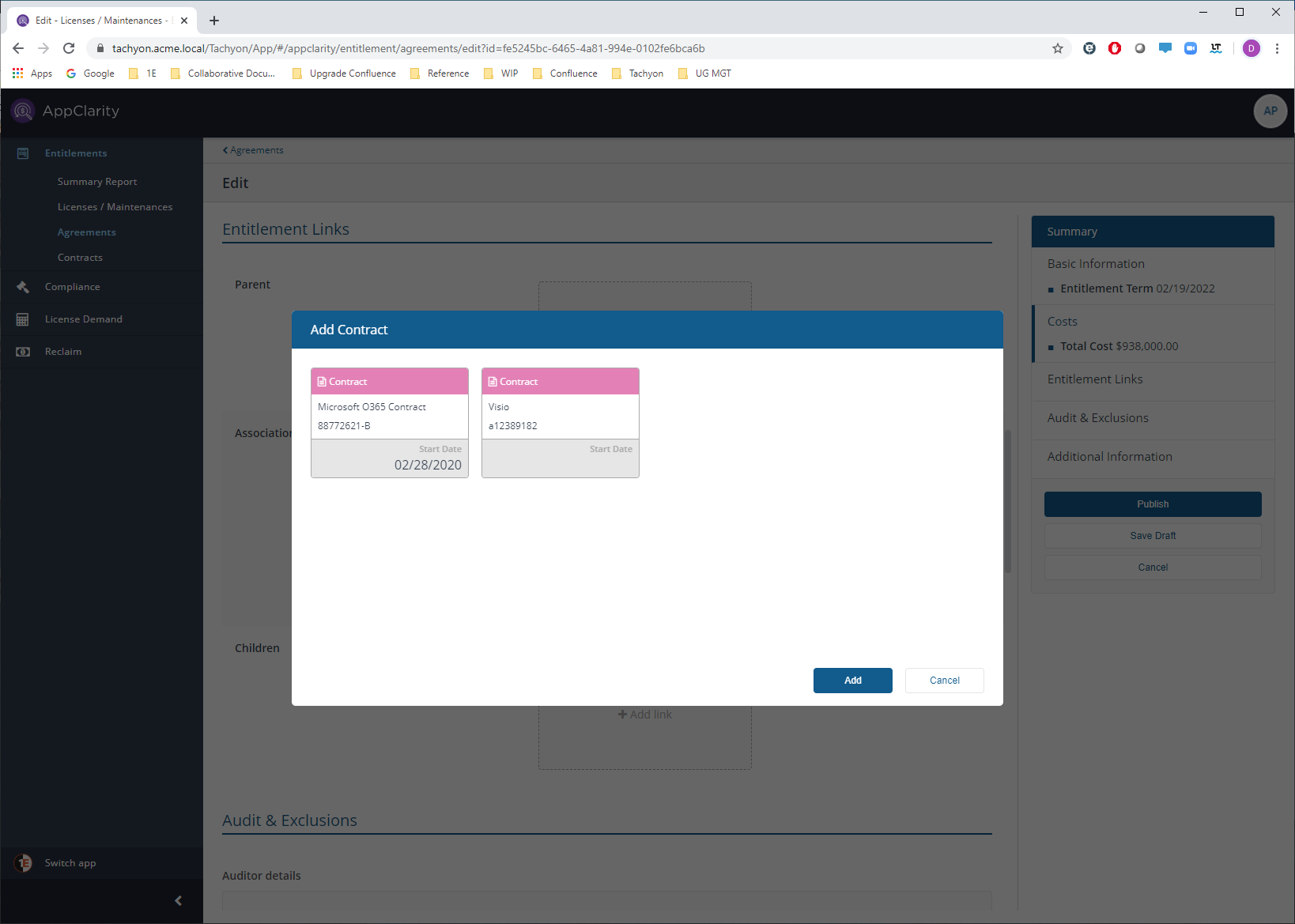Screen dimensions: 1295x924
Task: Open the WIP bookmark folder
Action: coord(500,74)
